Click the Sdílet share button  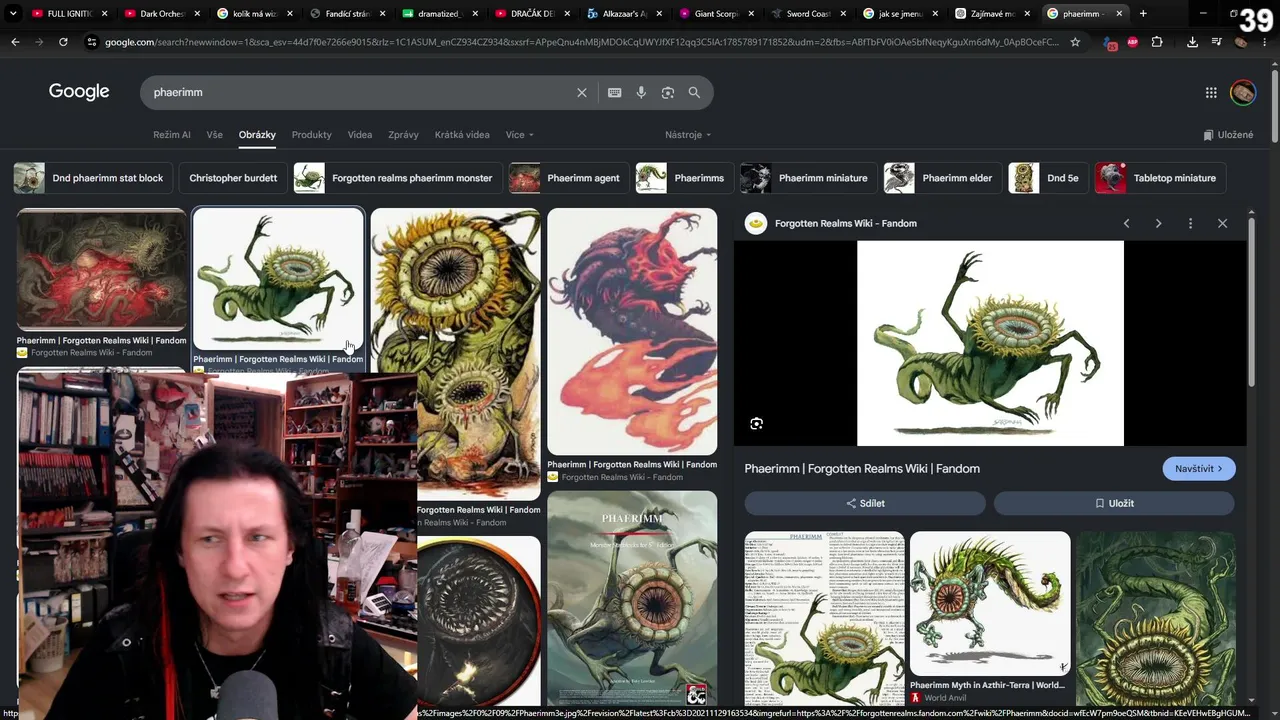click(865, 503)
